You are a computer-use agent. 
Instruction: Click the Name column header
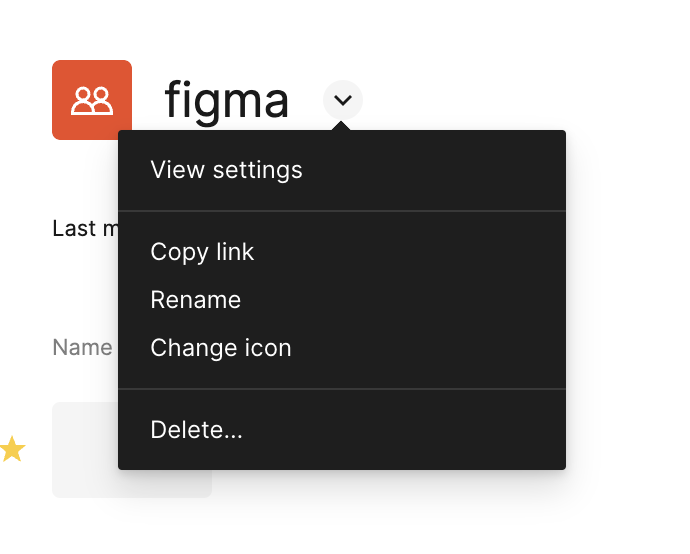(x=82, y=348)
